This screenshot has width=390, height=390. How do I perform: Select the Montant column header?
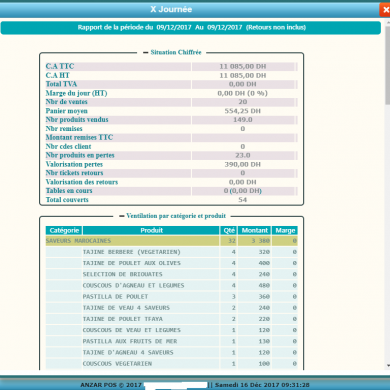click(x=255, y=230)
